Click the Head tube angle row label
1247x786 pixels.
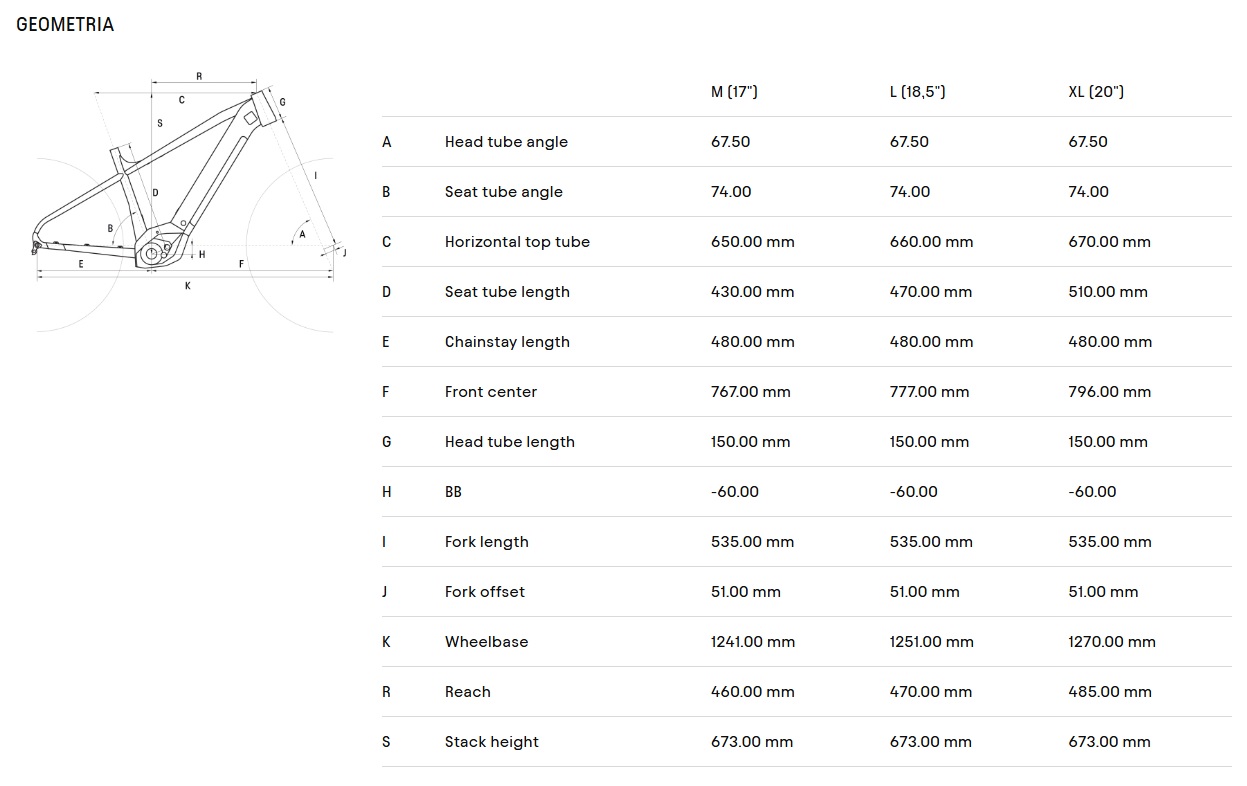(506, 142)
